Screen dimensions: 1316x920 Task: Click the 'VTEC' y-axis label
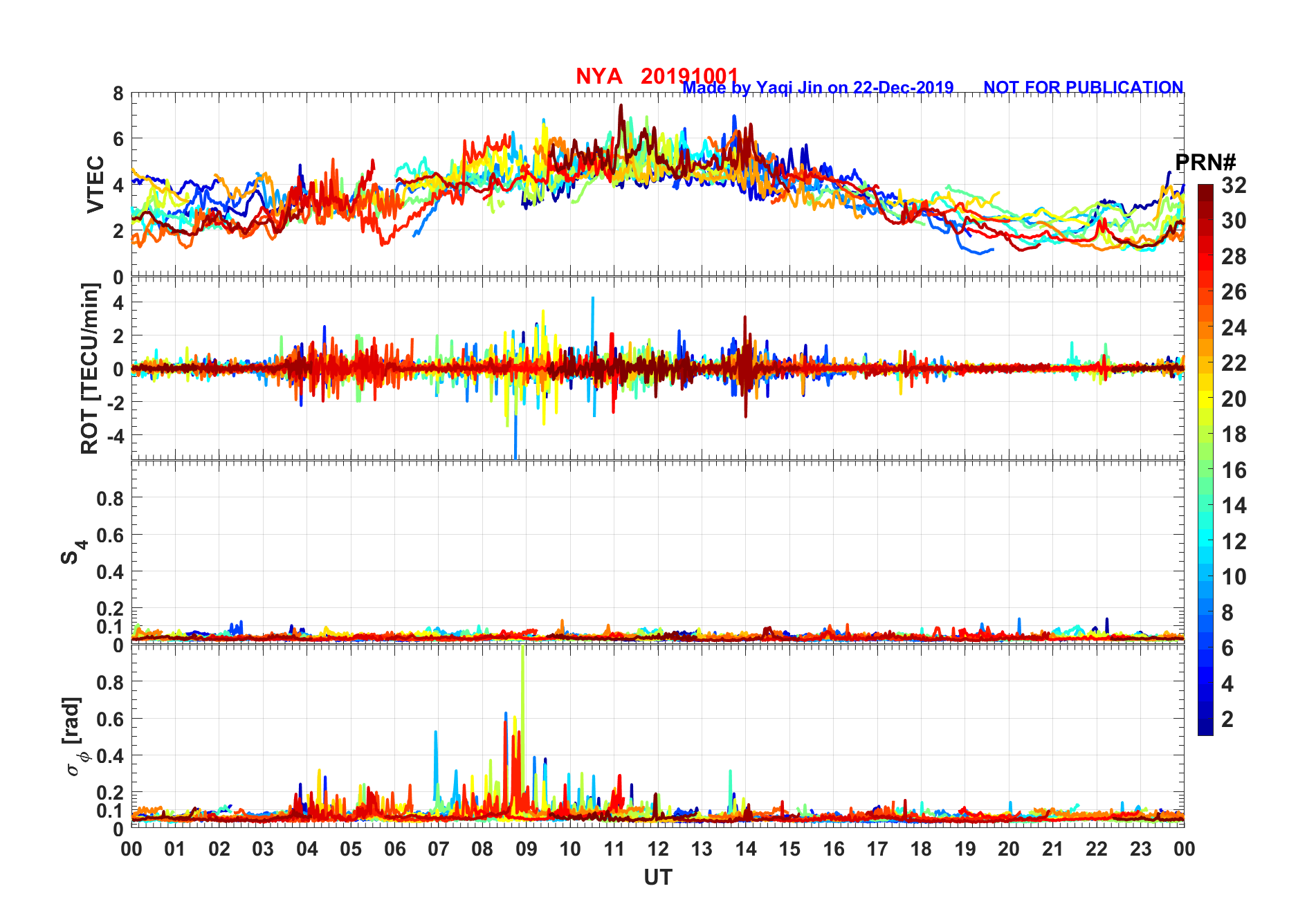coord(95,185)
